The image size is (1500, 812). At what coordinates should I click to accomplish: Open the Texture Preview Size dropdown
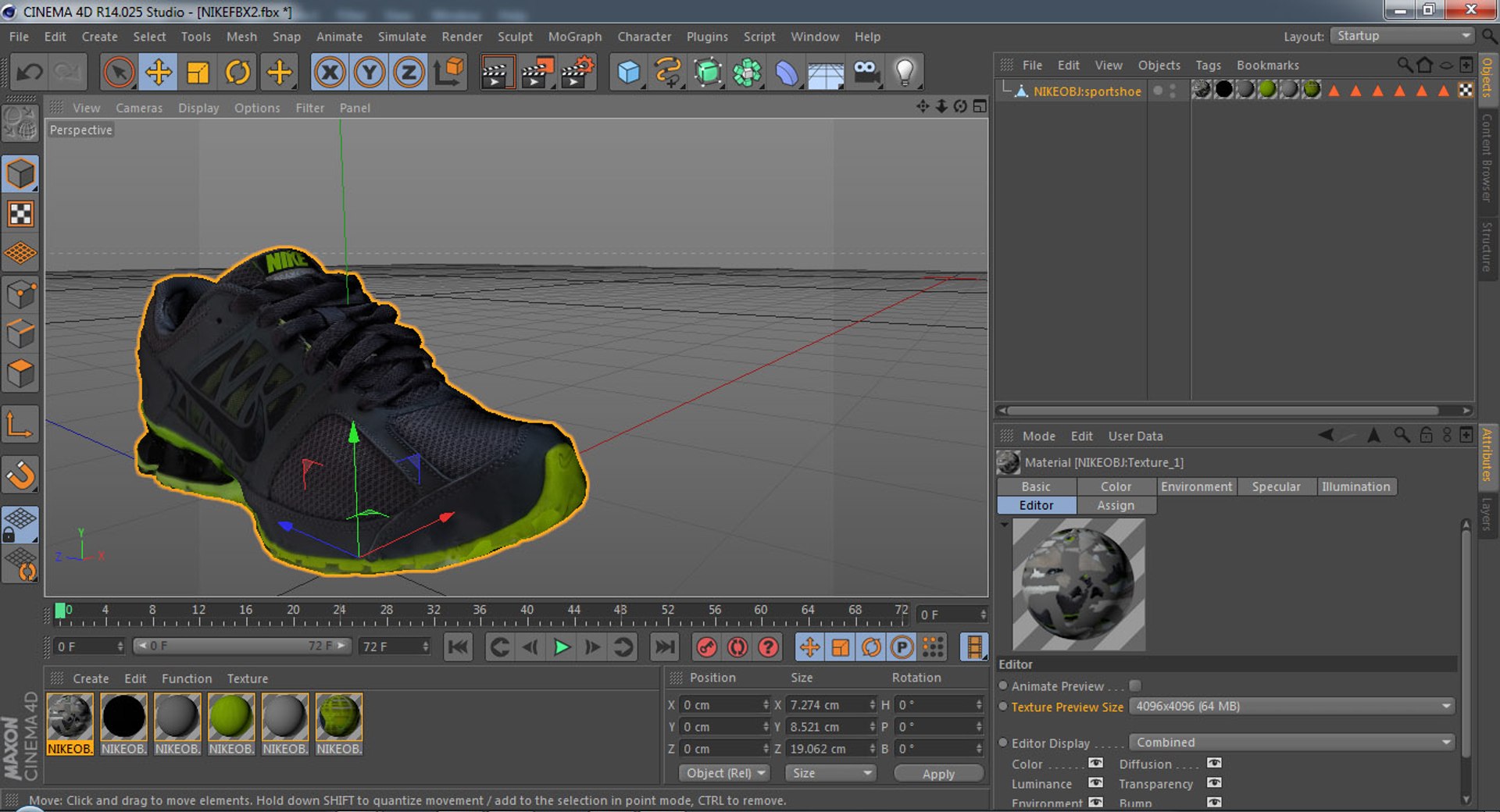coord(1292,707)
